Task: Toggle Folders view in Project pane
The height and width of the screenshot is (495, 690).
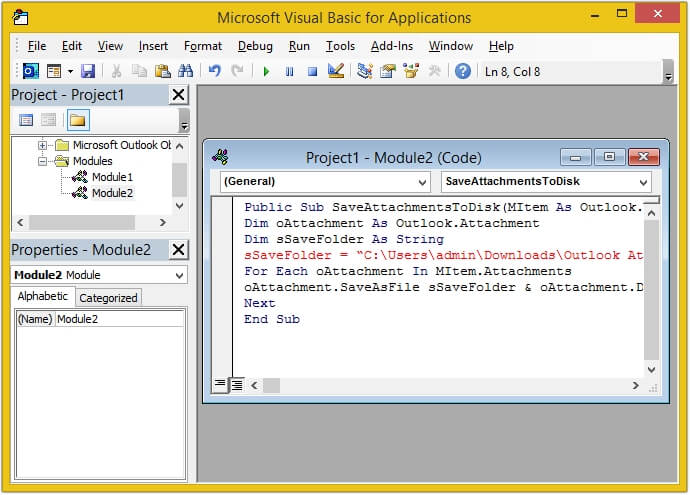Action: [x=78, y=120]
